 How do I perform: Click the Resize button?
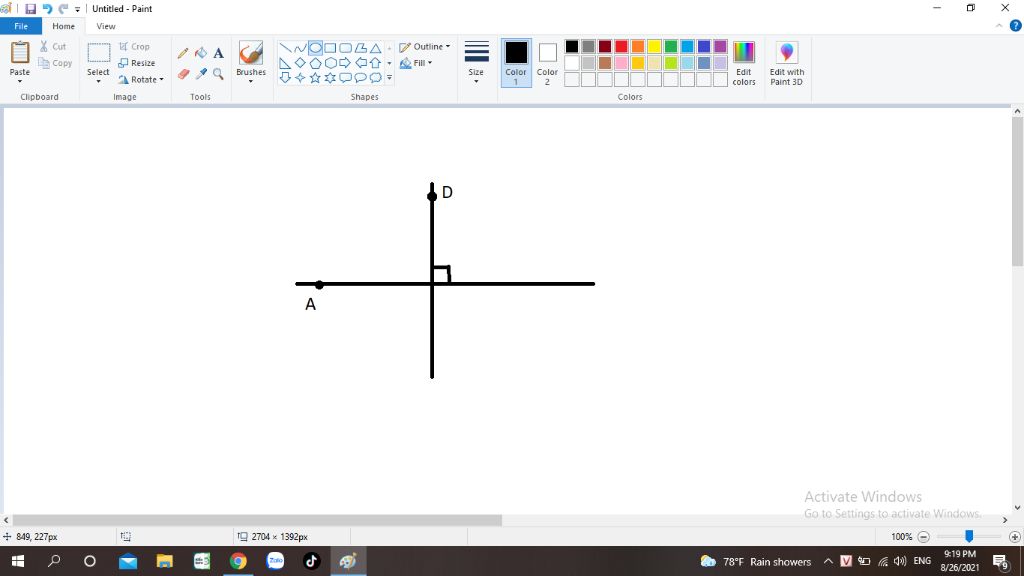pos(137,63)
